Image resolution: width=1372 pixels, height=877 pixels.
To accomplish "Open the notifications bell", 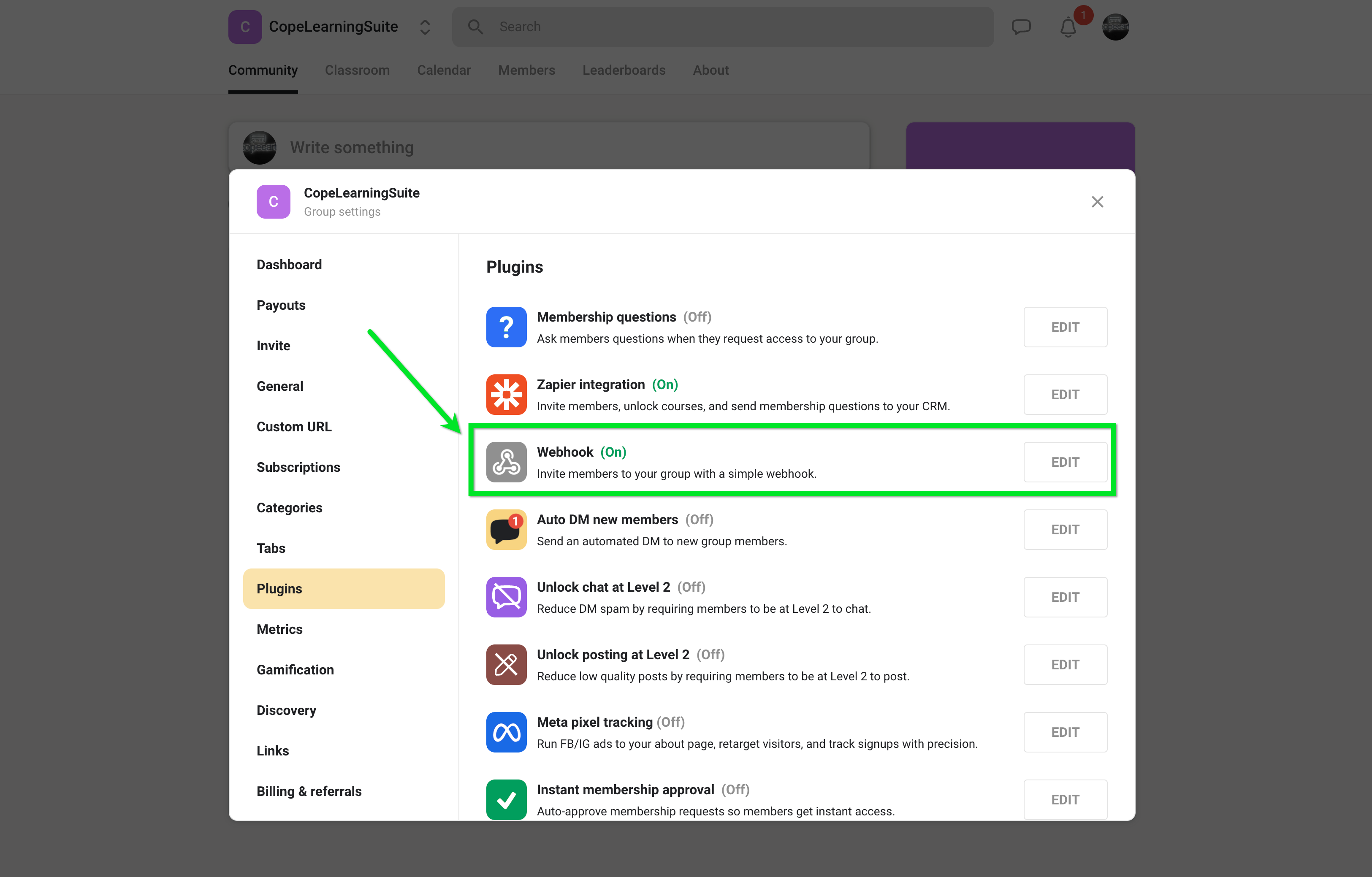I will pyautogui.click(x=1068, y=27).
